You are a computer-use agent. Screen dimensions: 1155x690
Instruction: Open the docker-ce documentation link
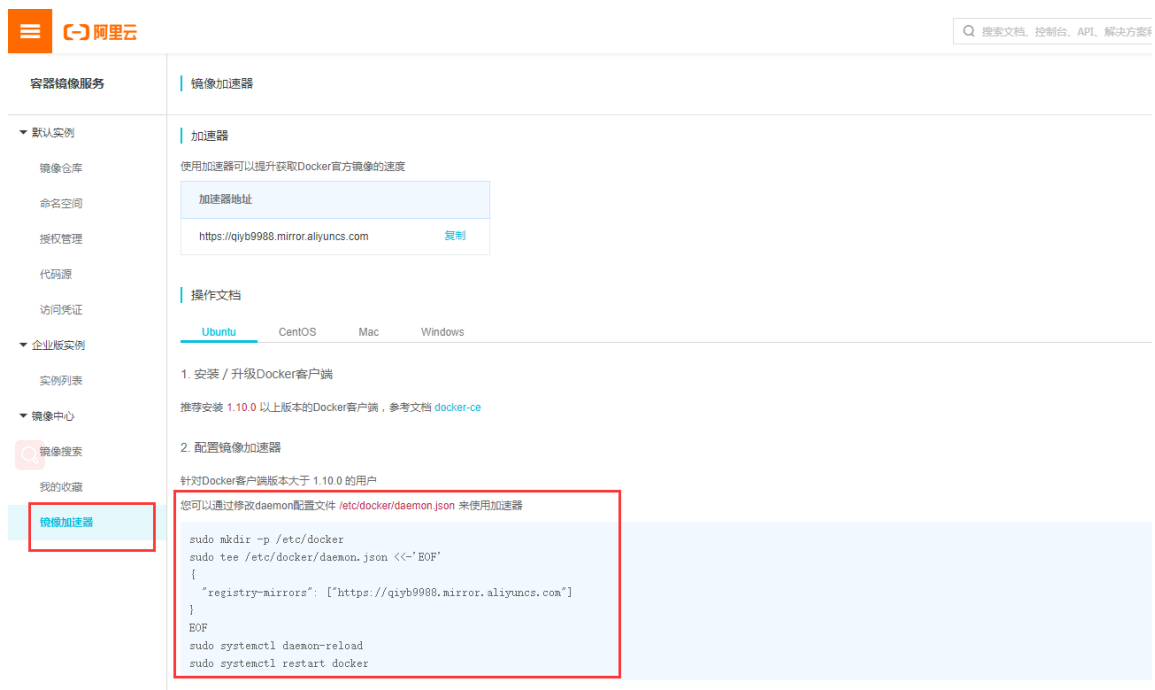pos(457,407)
